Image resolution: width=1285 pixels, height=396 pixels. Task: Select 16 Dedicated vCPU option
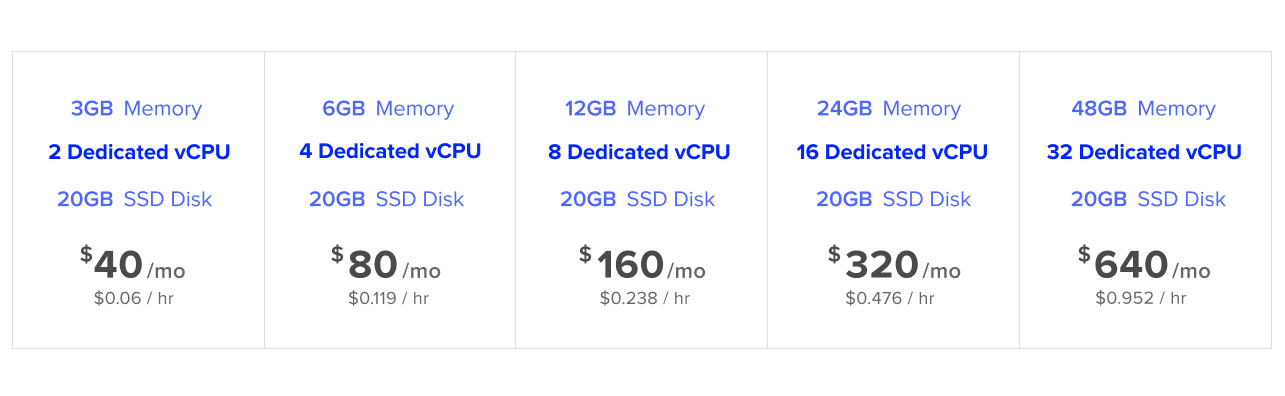pyautogui.click(x=892, y=152)
